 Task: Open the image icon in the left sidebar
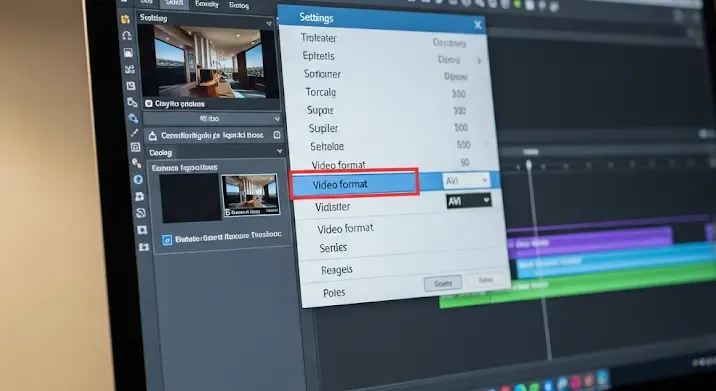pyautogui.click(x=128, y=53)
